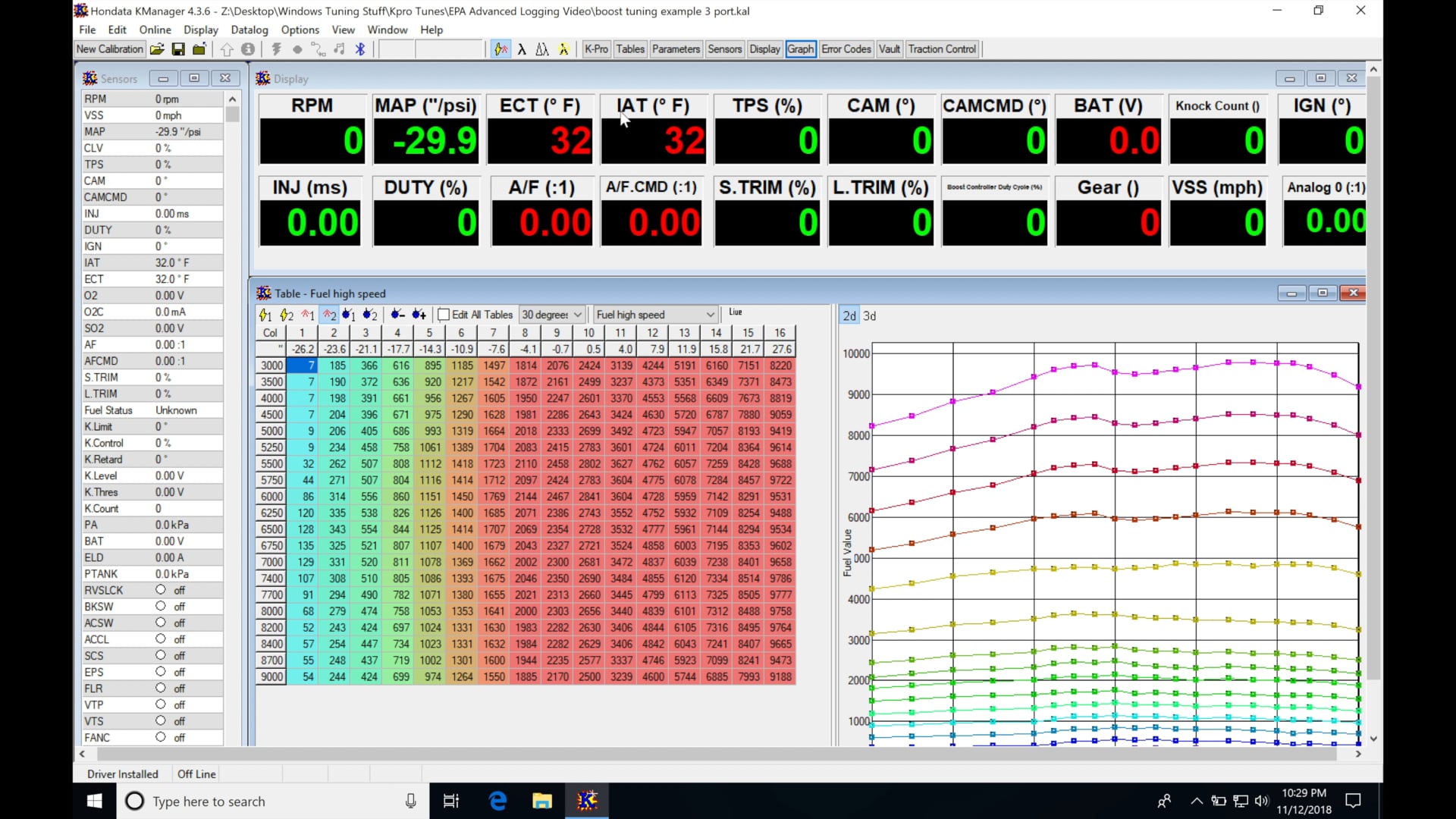Select the lambda icon on the toolbar

[522, 49]
